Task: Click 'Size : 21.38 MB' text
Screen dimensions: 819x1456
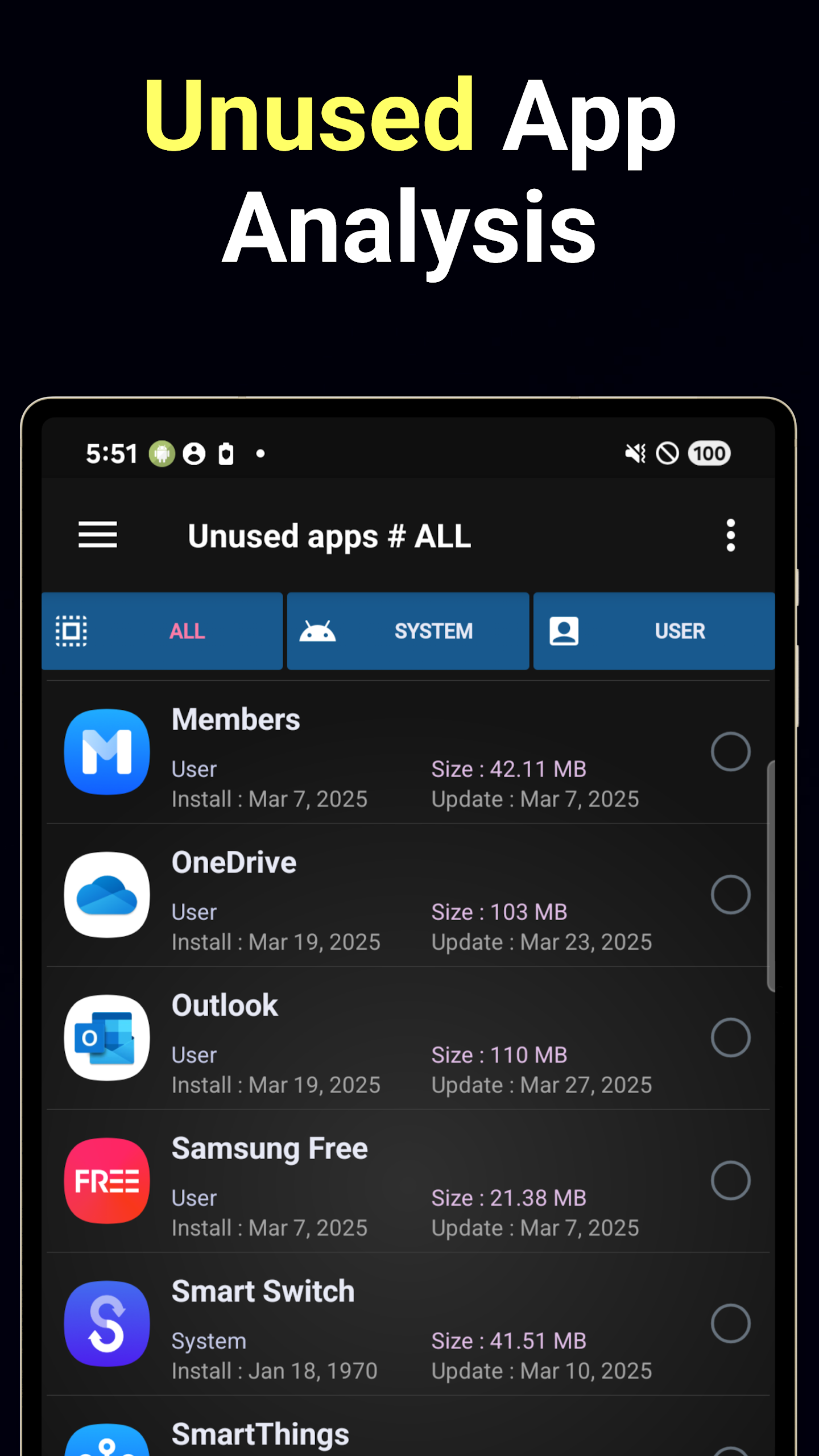Action: tap(509, 1198)
